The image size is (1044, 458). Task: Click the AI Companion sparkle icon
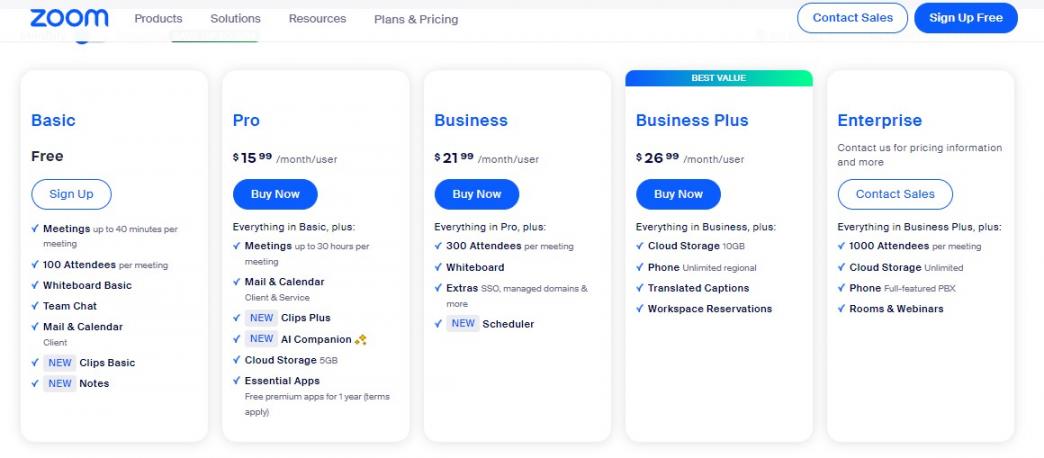(x=361, y=340)
